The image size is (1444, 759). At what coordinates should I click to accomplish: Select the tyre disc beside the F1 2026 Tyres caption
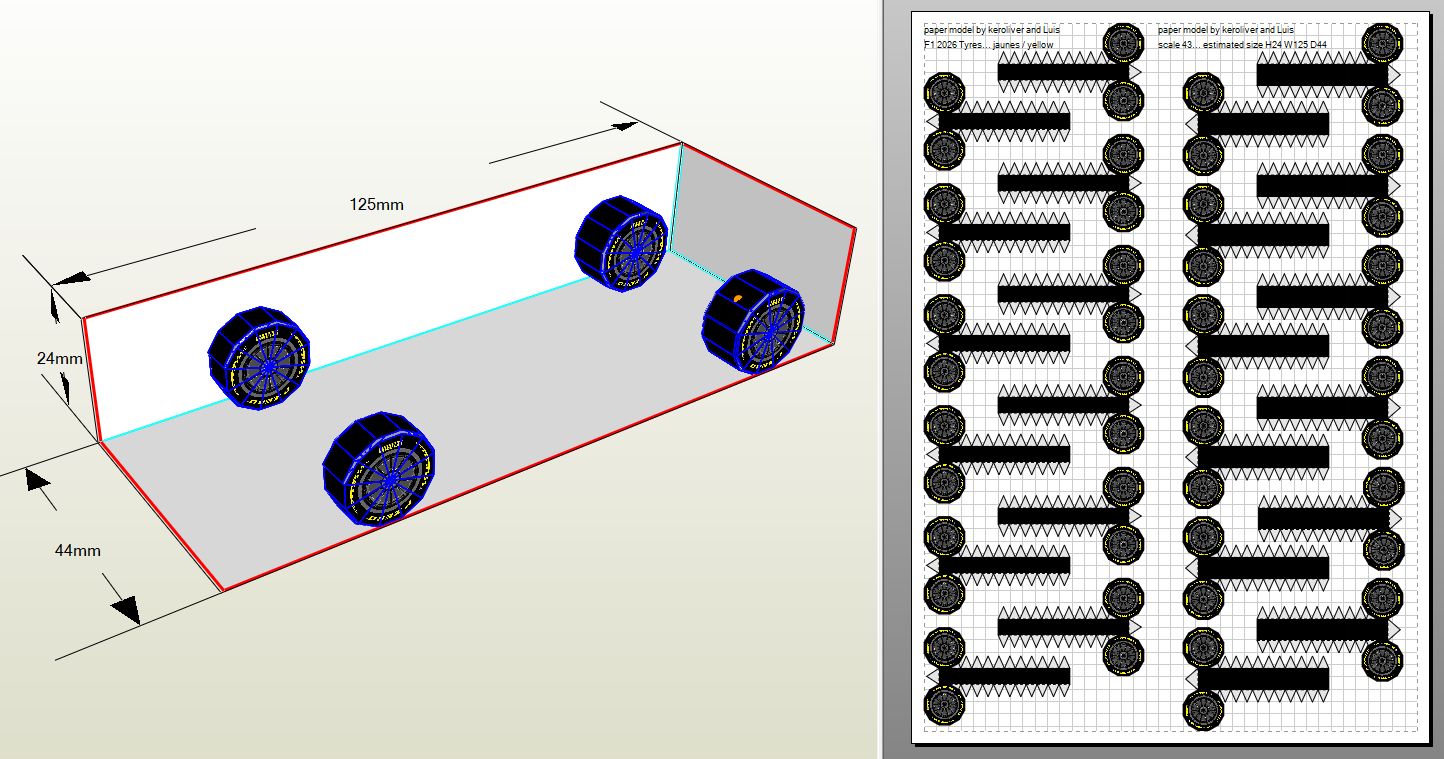1123,43
